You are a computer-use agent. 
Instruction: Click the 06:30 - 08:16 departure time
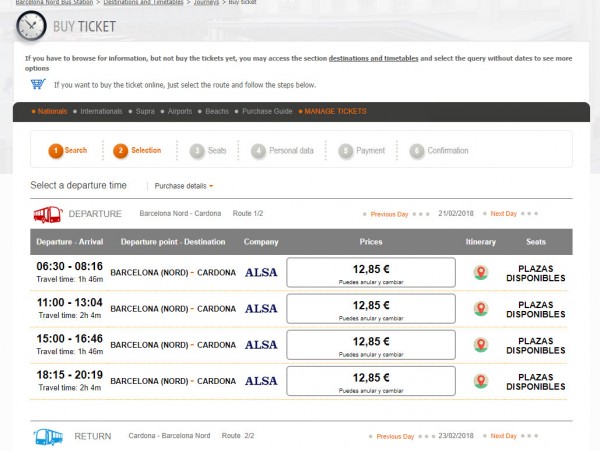point(70,266)
